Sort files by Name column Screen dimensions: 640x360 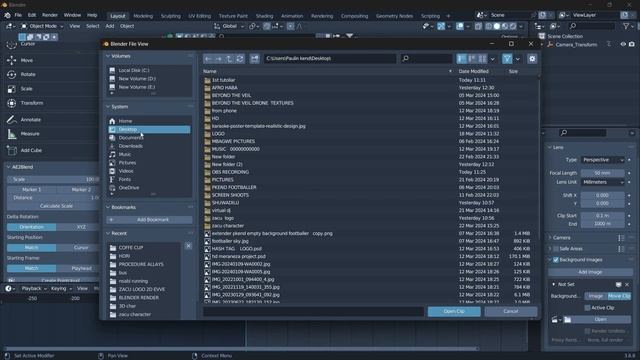pos(210,71)
